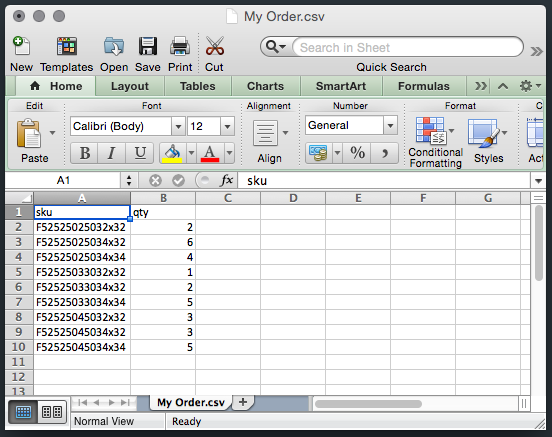Open the font size 12 dropdown

pos(227,126)
